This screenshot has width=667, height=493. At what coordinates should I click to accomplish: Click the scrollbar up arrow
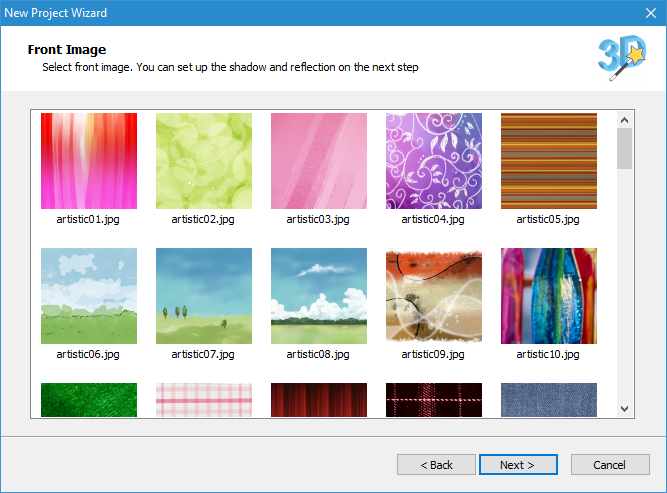[x=624, y=120]
